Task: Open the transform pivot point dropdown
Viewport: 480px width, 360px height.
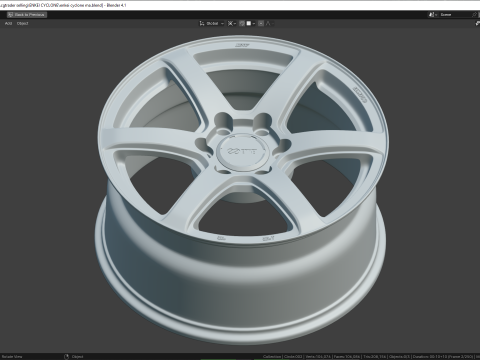Action: point(232,23)
